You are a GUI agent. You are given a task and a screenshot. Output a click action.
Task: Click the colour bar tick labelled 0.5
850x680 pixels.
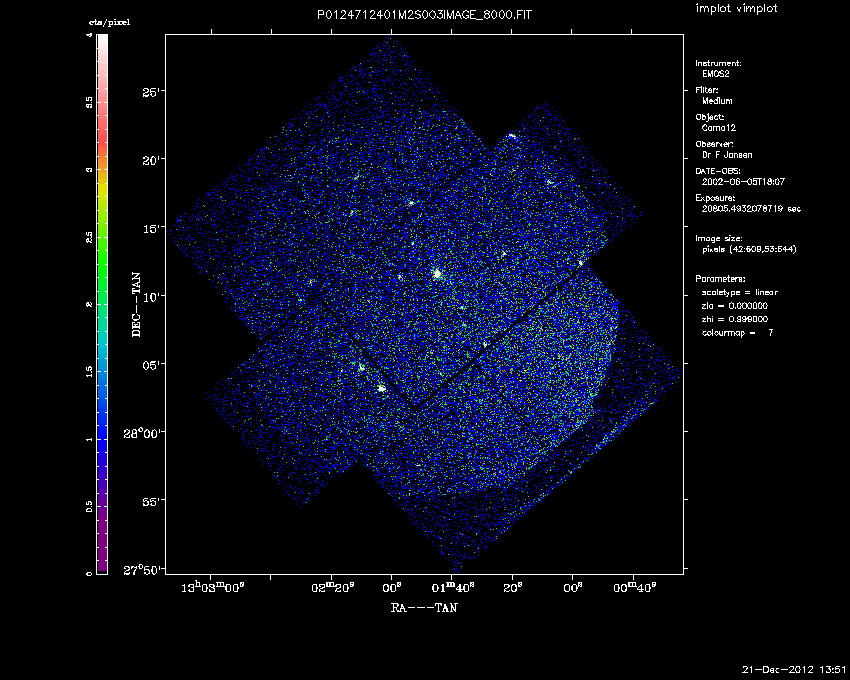(89, 506)
